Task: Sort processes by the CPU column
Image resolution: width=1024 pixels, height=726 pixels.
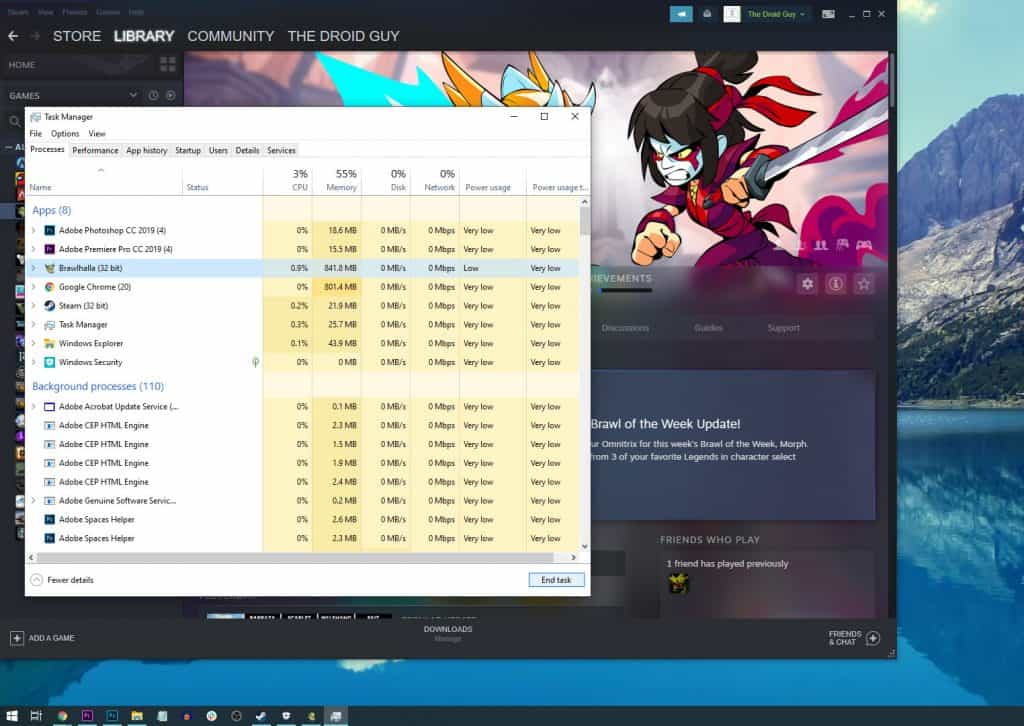Action: (x=288, y=180)
